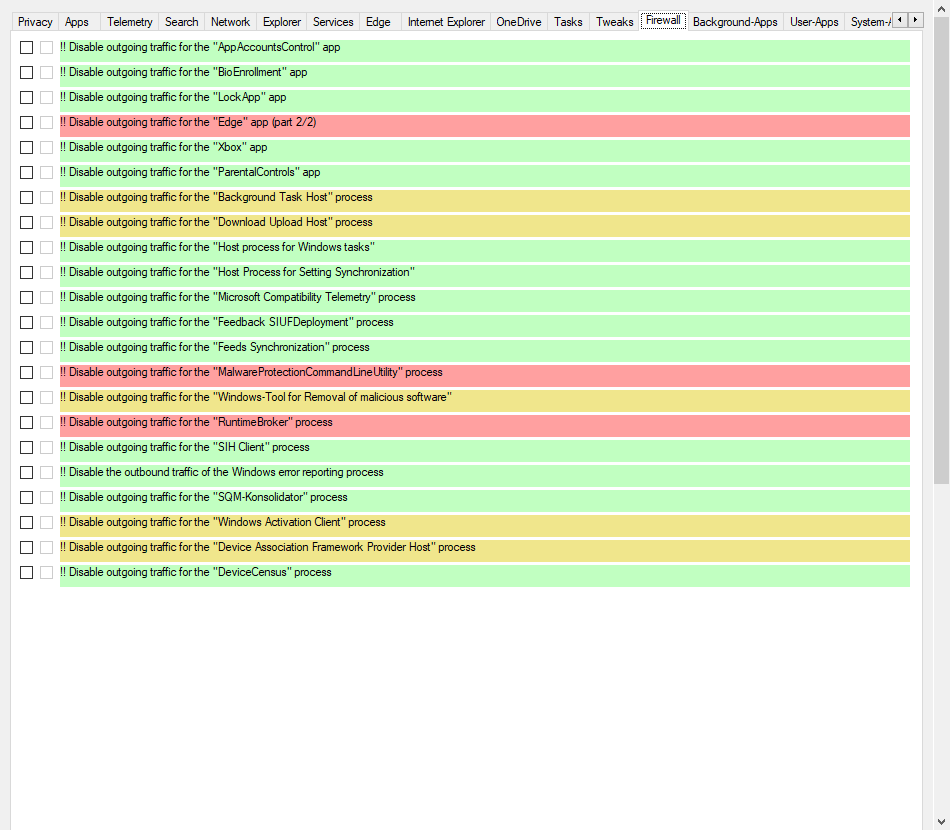The image size is (950, 830).
Task: Check the ParentalControls app checkbox
Action: click(x=27, y=173)
